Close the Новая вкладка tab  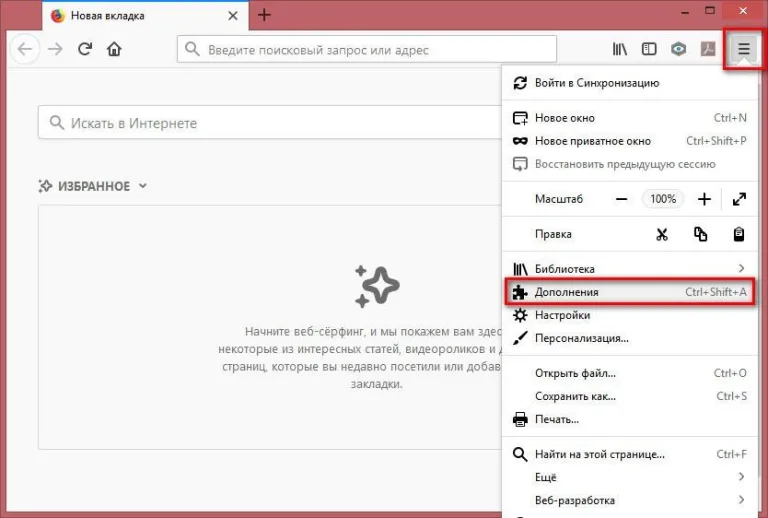pyautogui.click(x=233, y=16)
